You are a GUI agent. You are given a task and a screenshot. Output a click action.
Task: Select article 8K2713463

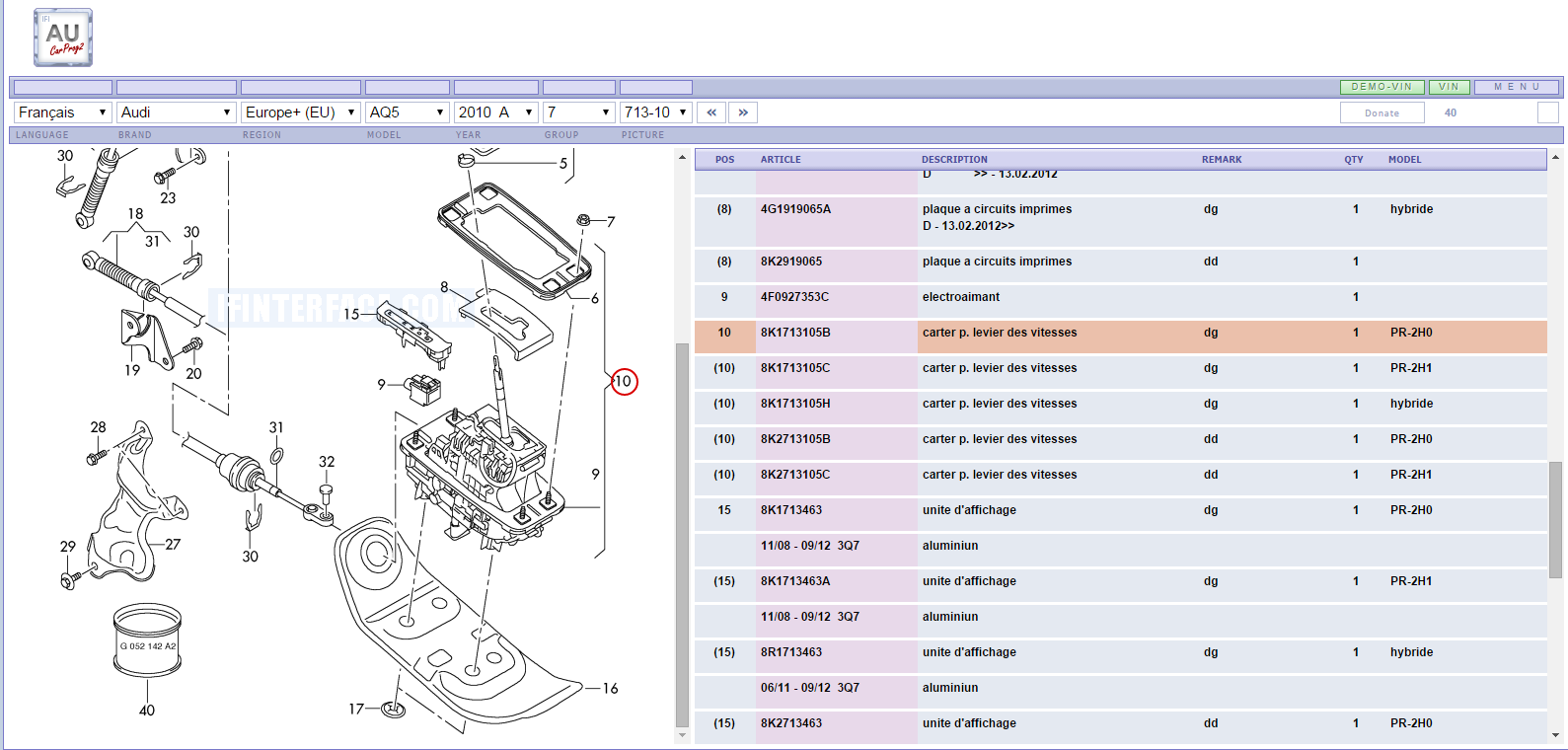click(x=791, y=723)
